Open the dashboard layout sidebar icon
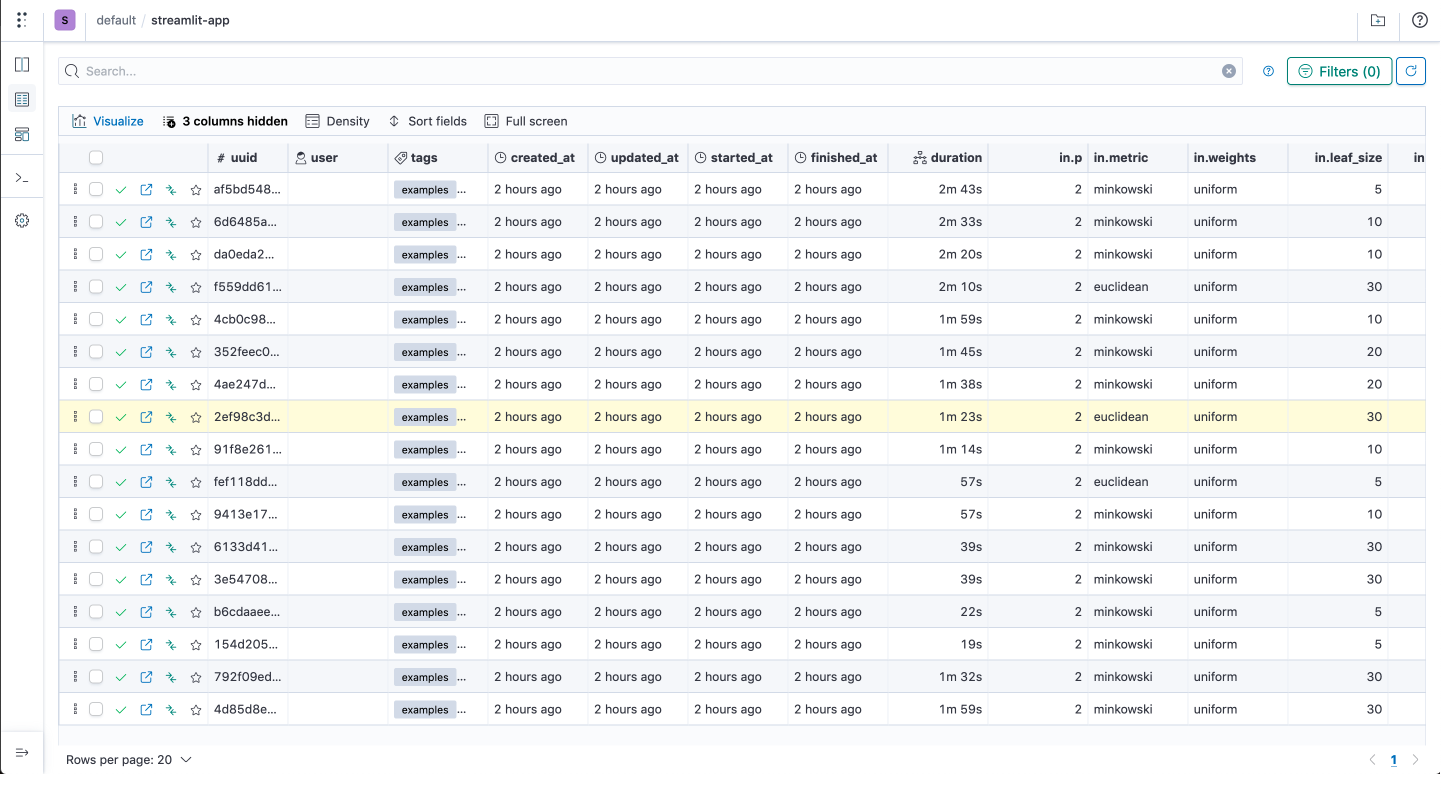The width and height of the screenshot is (1441, 790). [x=22, y=134]
